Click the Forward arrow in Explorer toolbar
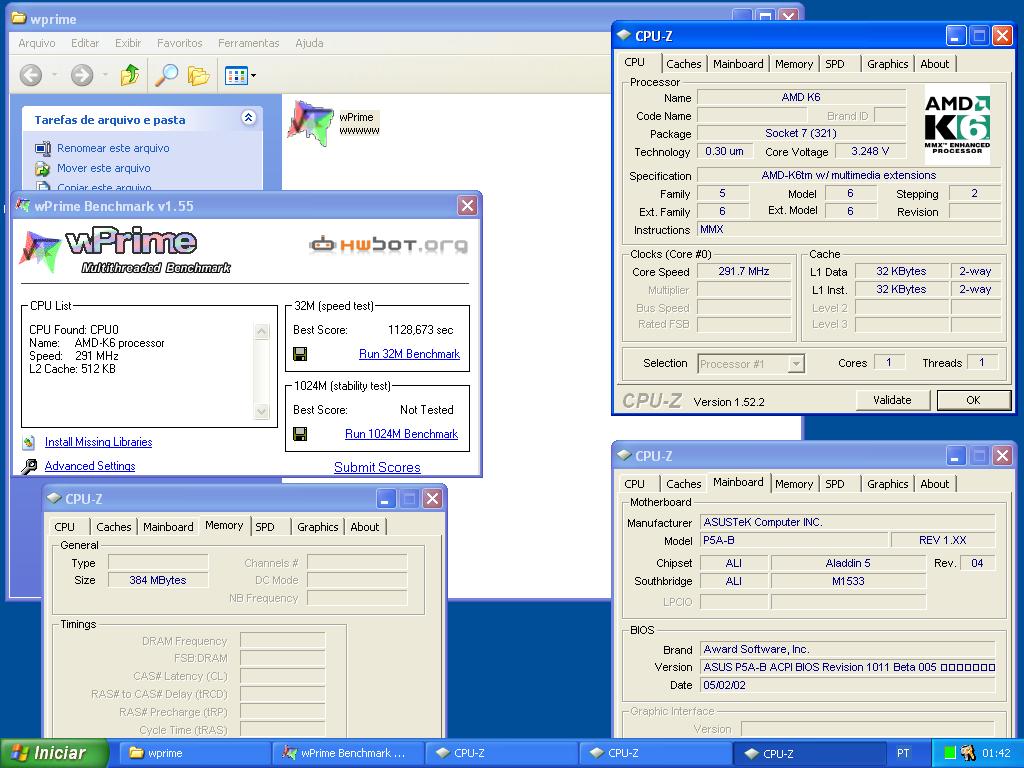The height and width of the screenshot is (768, 1024). click(x=82, y=75)
